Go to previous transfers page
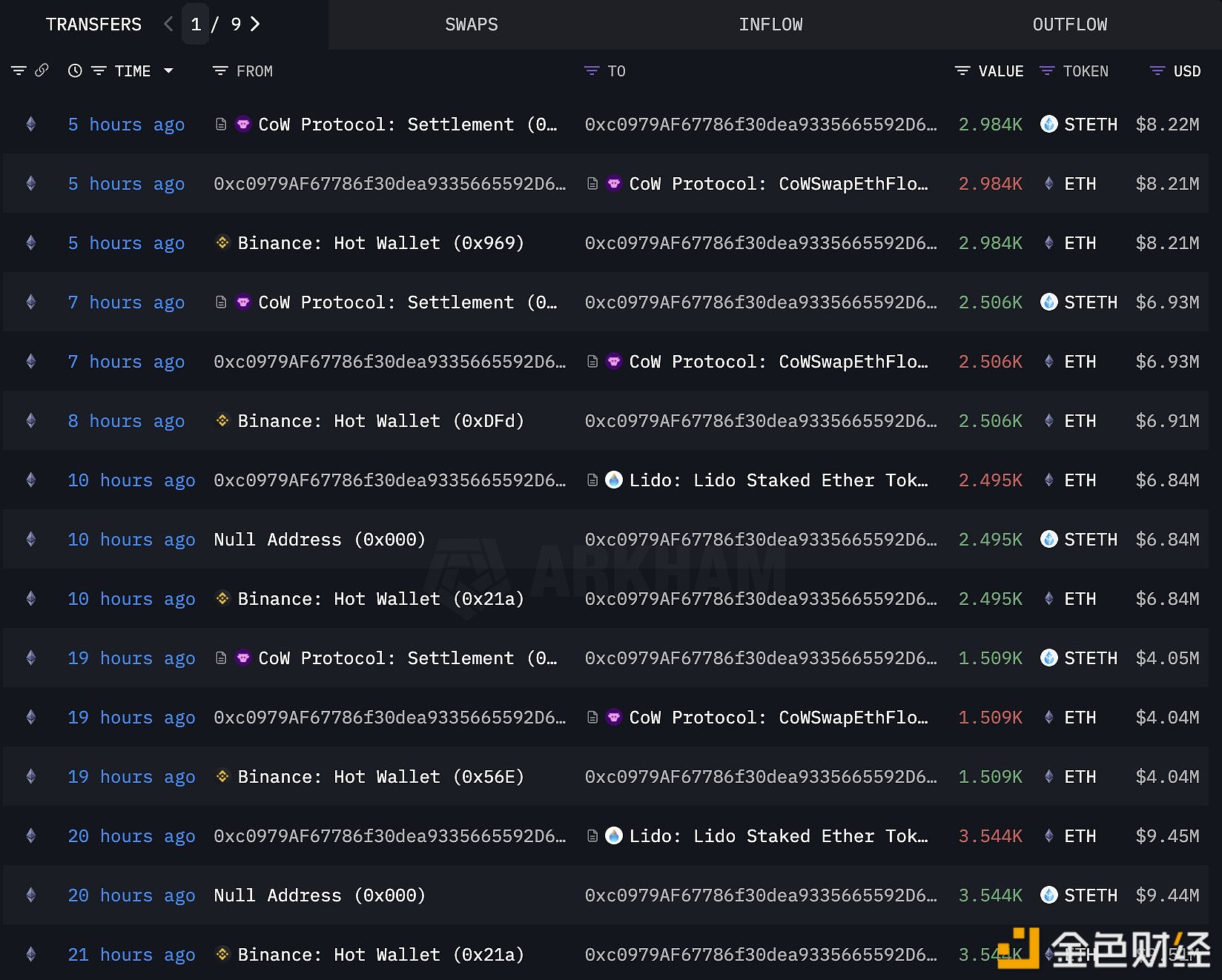This screenshot has width=1222, height=980. [x=168, y=24]
